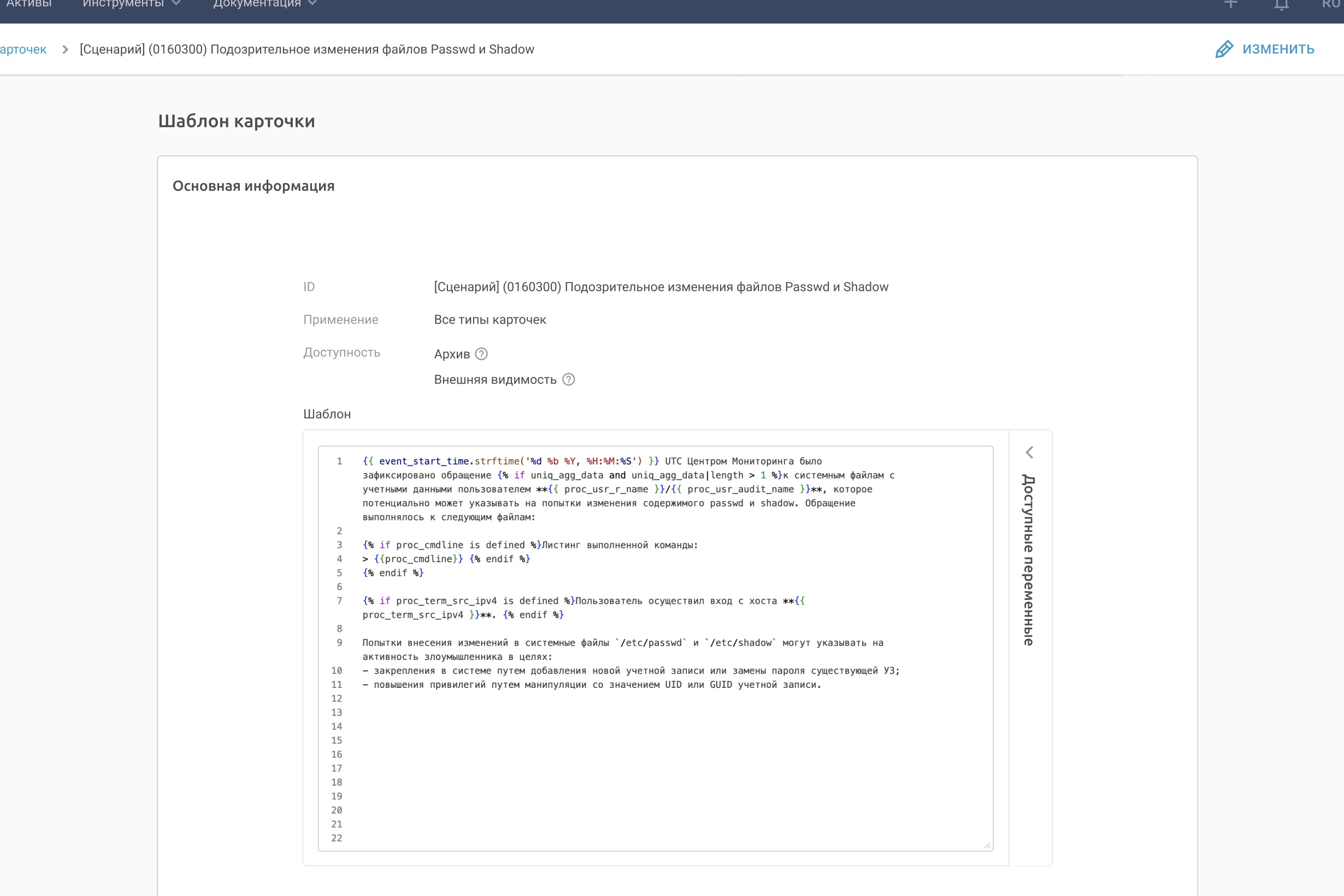The width and height of the screenshot is (1344, 896).
Task: Click the ИЗМЕНИТЬ button label
Action: pyautogui.click(x=1278, y=49)
